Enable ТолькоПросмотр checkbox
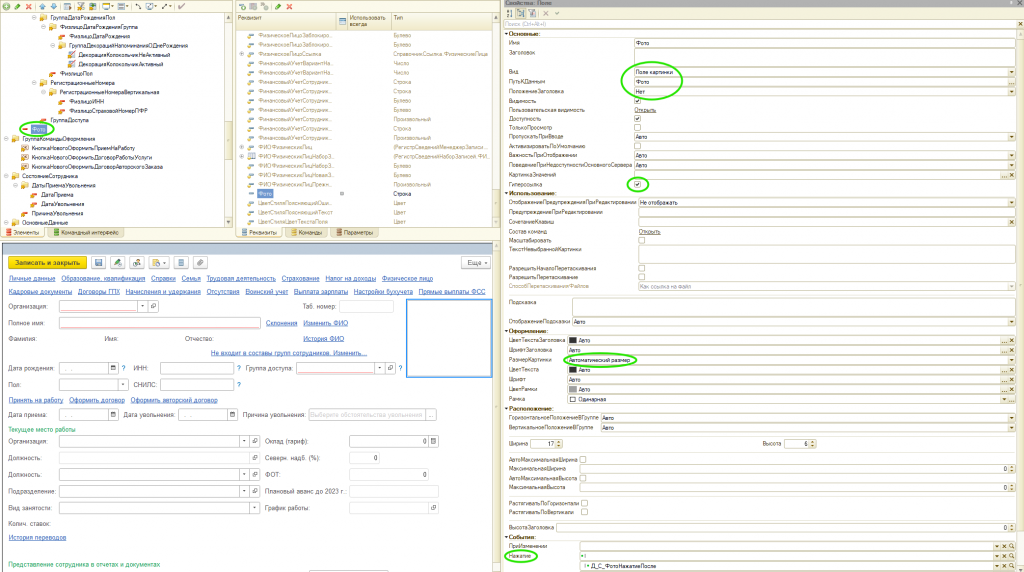The height and width of the screenshot is (572, 1024). (x=637, y=128)
